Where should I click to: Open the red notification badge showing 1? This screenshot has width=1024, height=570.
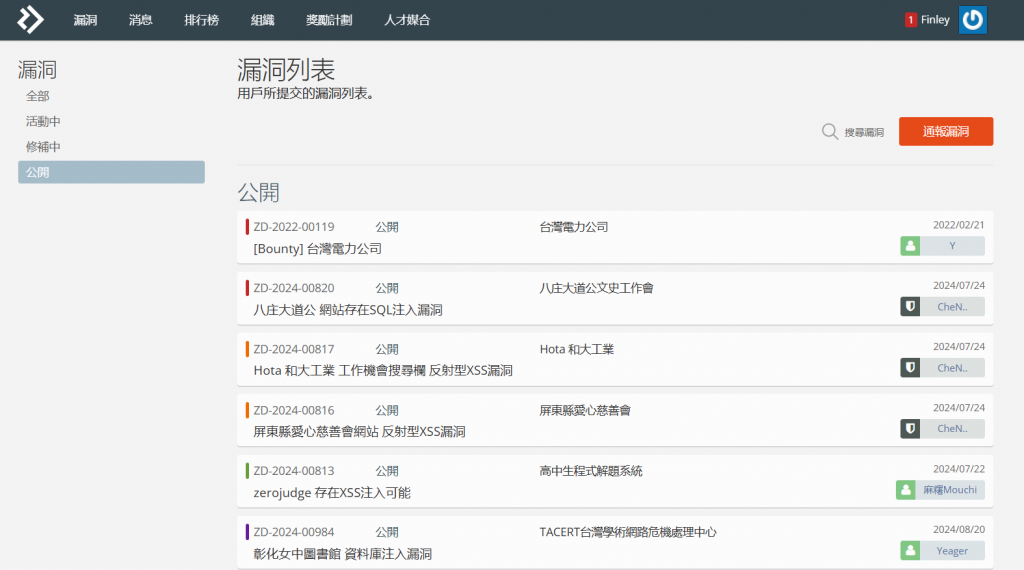tap(910, 20)
